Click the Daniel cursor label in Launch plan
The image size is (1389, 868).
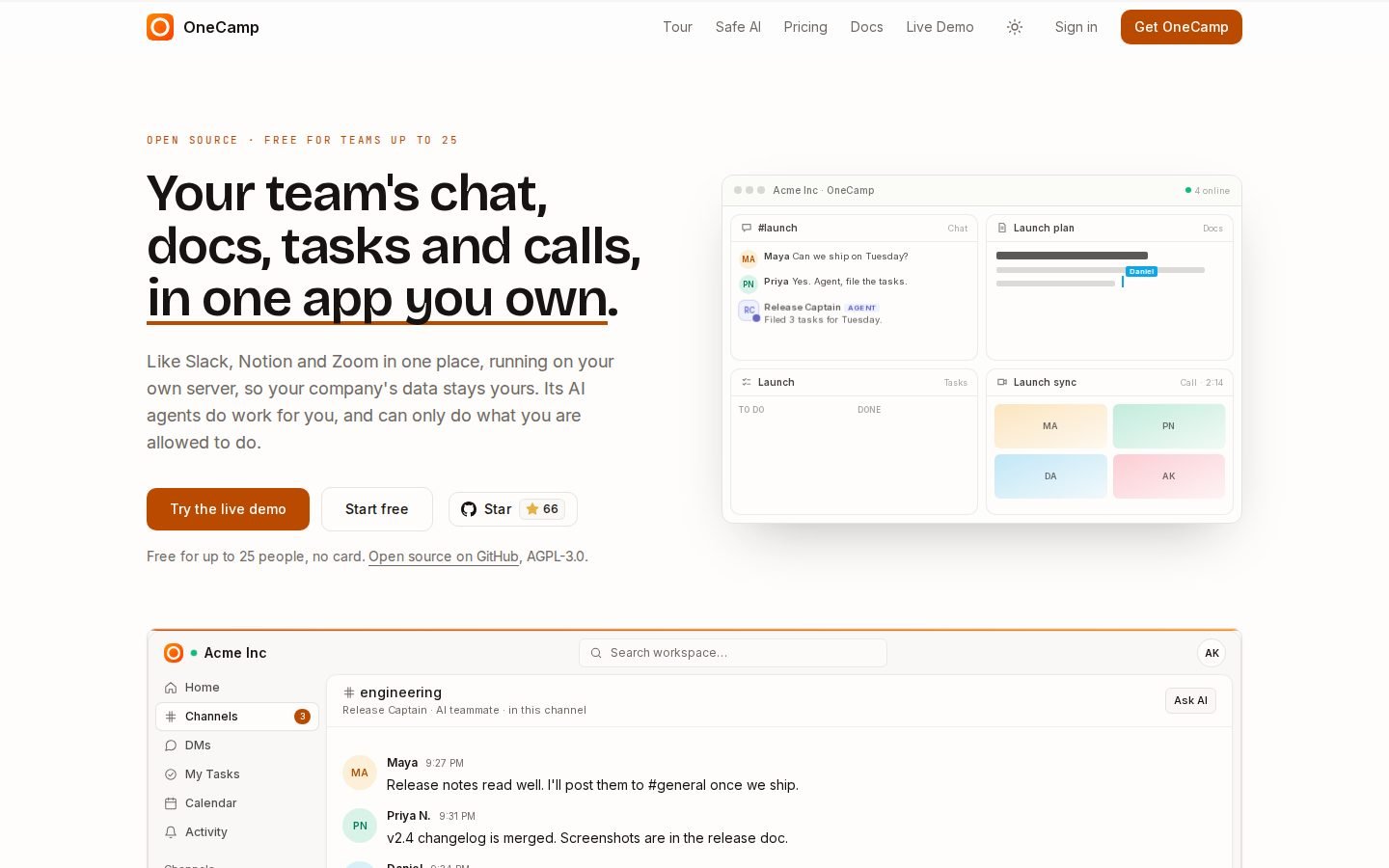pyautogui.click(x=1141, y=272)
